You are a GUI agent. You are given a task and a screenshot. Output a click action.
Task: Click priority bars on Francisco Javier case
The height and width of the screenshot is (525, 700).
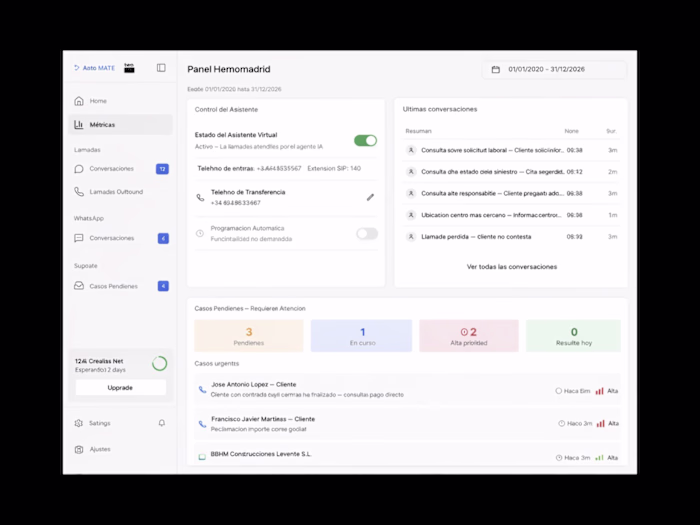(600, 423)
